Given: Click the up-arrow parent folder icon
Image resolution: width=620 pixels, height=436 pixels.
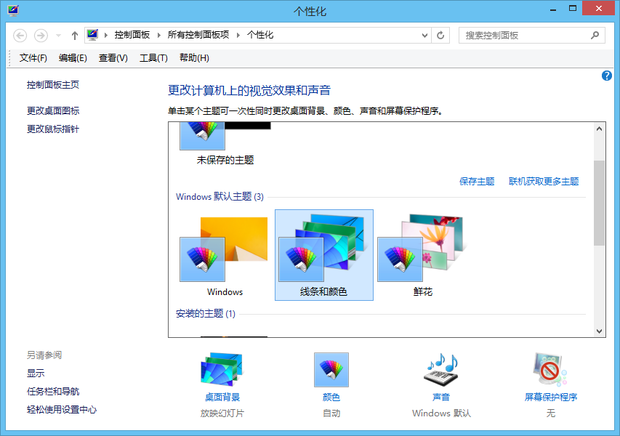Looking at the screenshot, I should tap(75, 35).
